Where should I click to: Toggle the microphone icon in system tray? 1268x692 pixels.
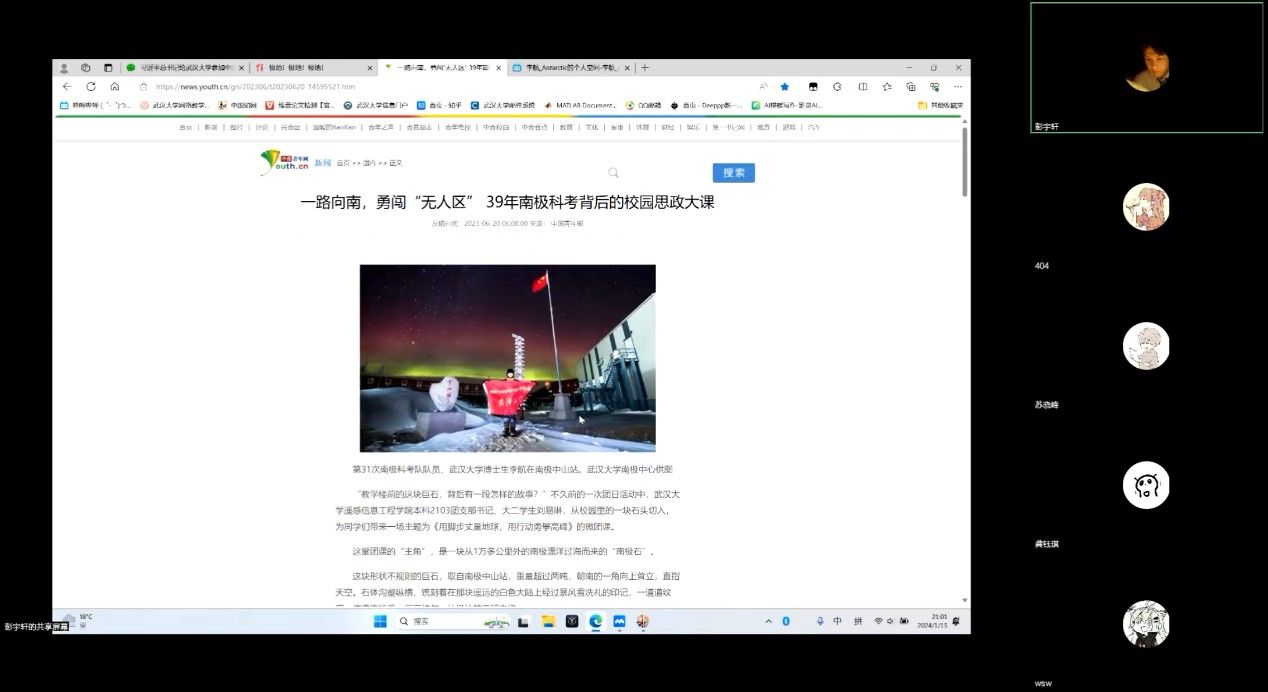pos(820,621)
